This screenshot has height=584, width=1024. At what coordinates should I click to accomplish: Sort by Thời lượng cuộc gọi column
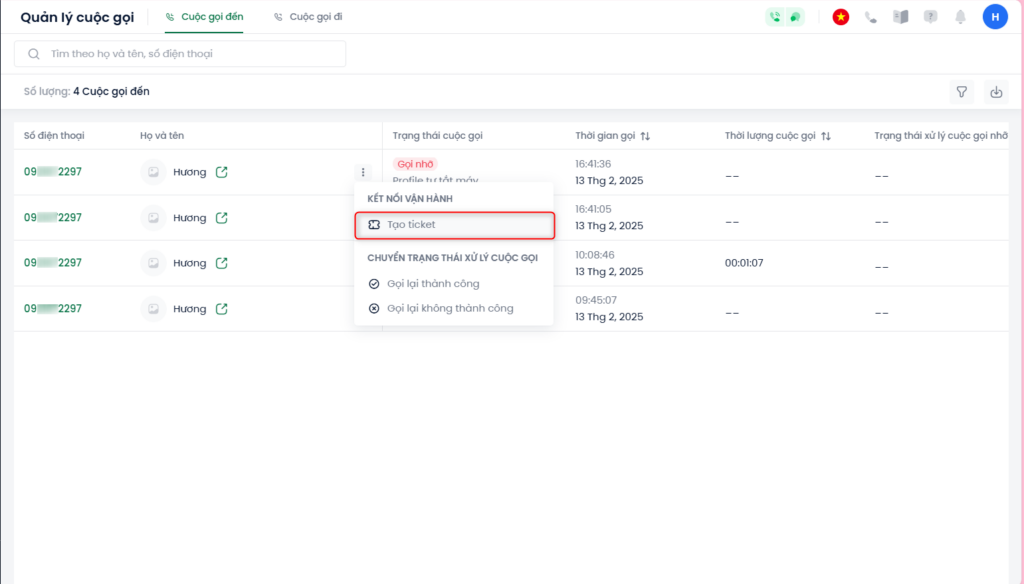pos(826,136)
